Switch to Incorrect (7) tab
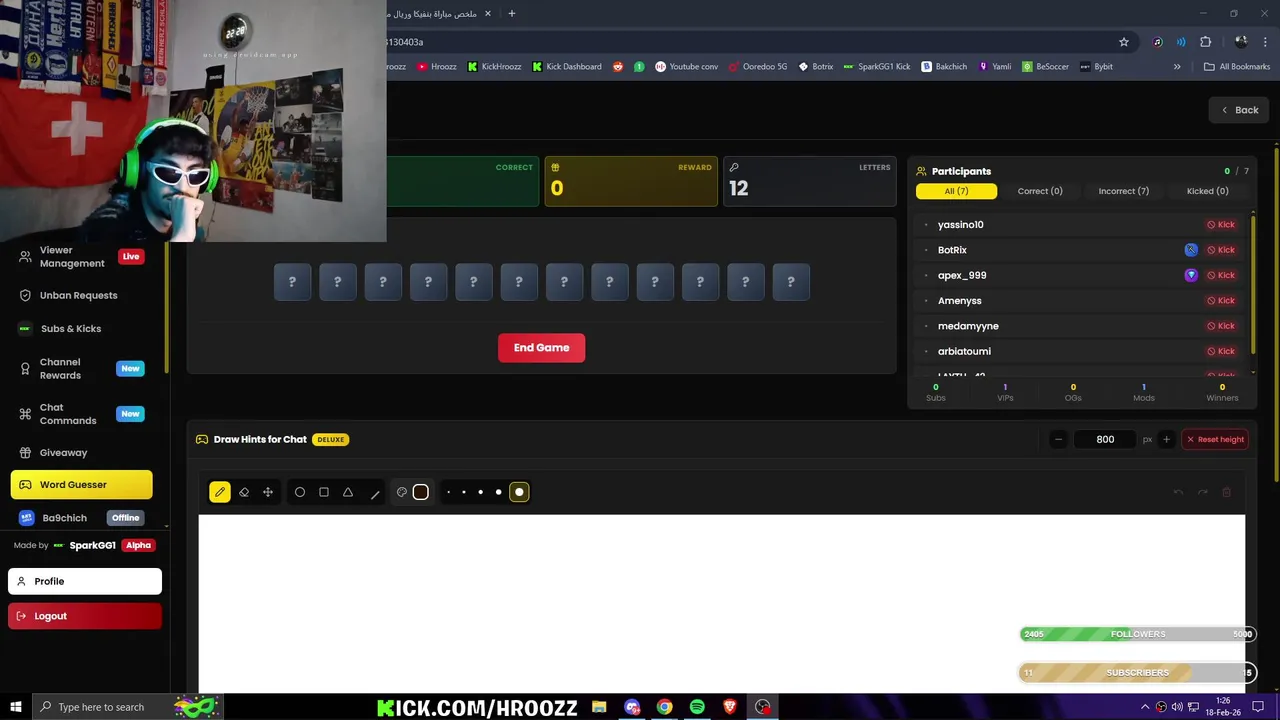The image size is (1280, 720). [1123, 191]
